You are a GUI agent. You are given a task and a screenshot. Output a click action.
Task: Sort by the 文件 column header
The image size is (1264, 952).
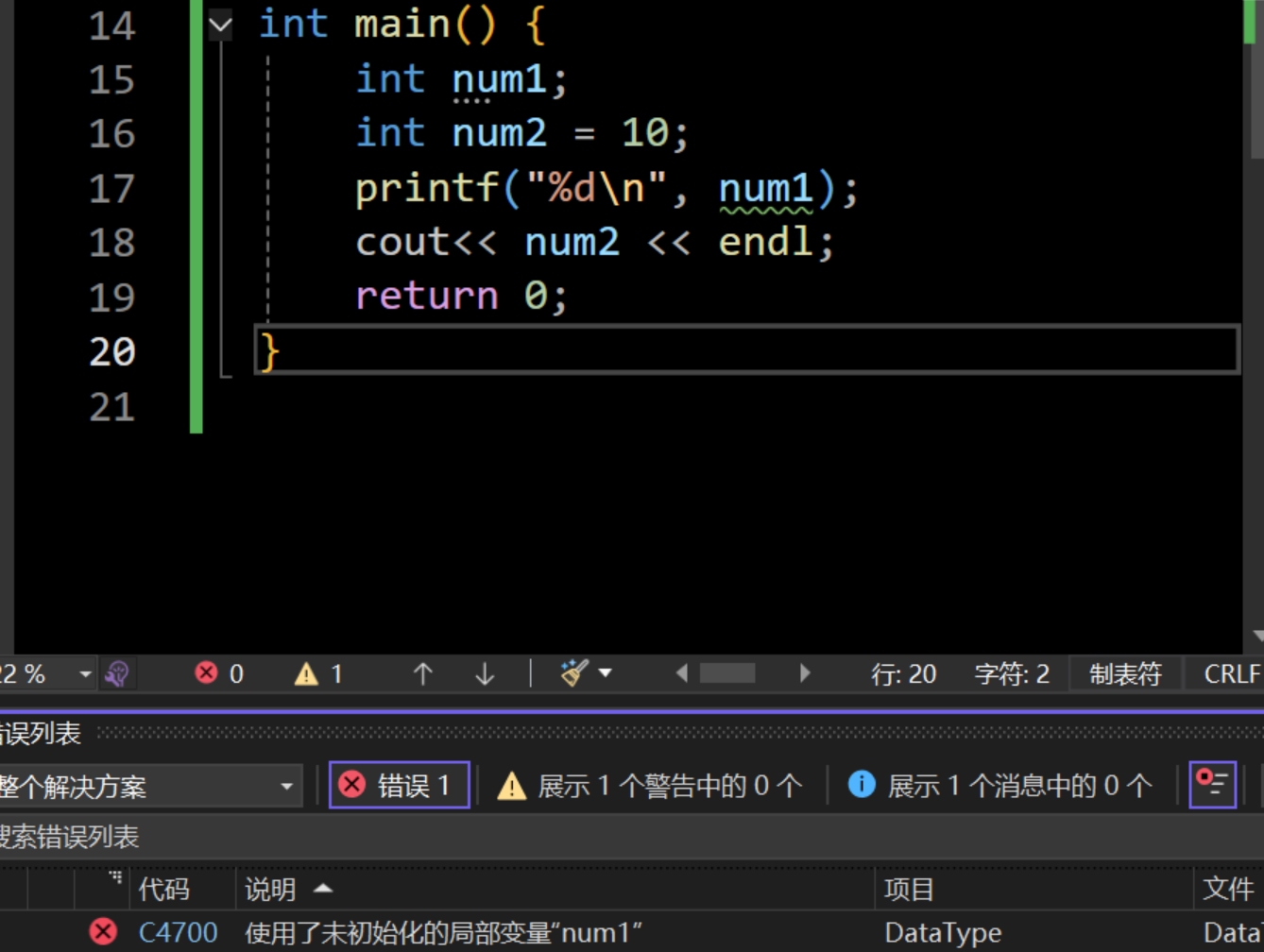[1229, 889]
